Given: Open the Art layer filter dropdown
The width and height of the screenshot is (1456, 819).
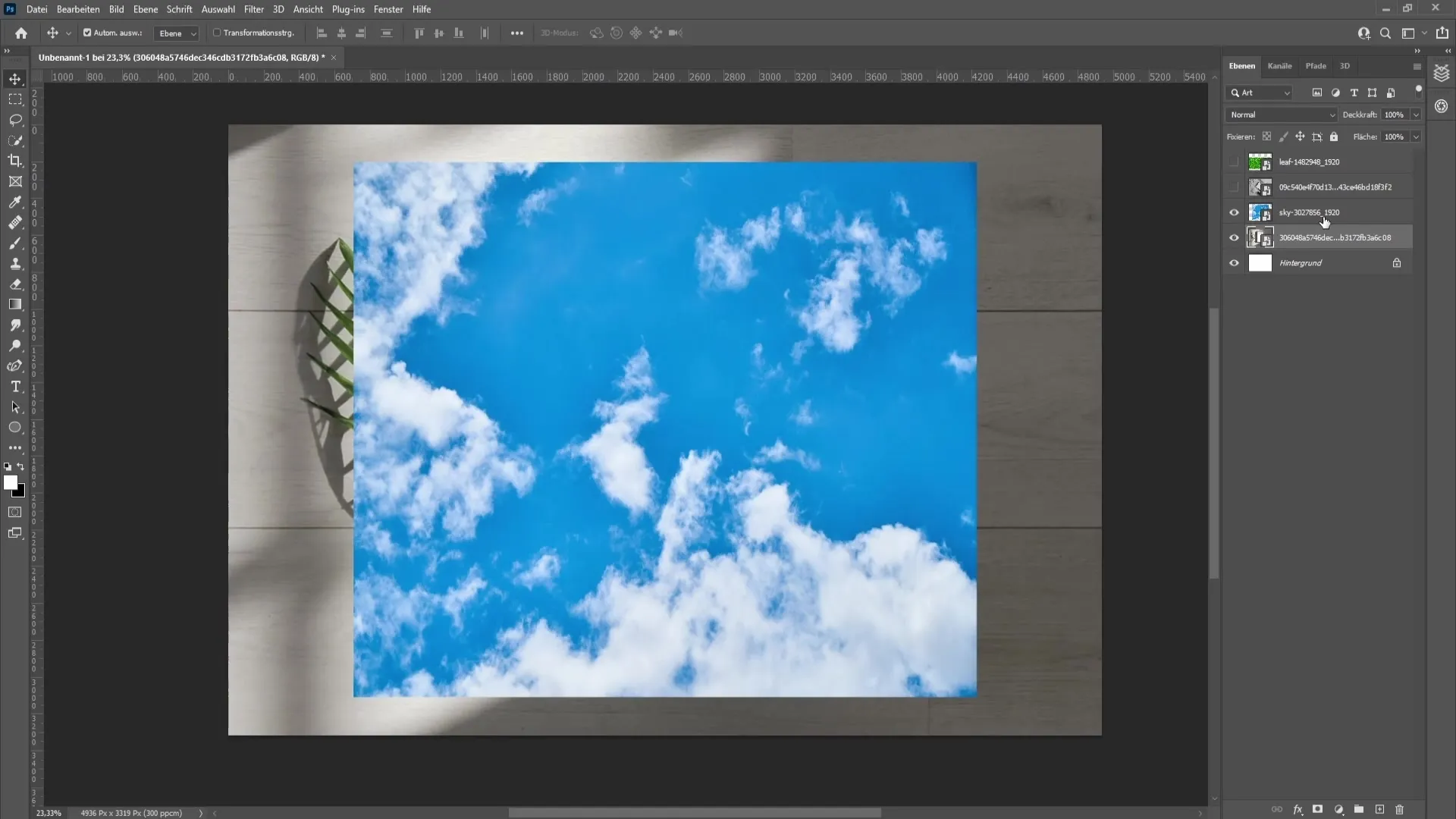Looking at the screenshot, I should click(x=1260, y=93).
